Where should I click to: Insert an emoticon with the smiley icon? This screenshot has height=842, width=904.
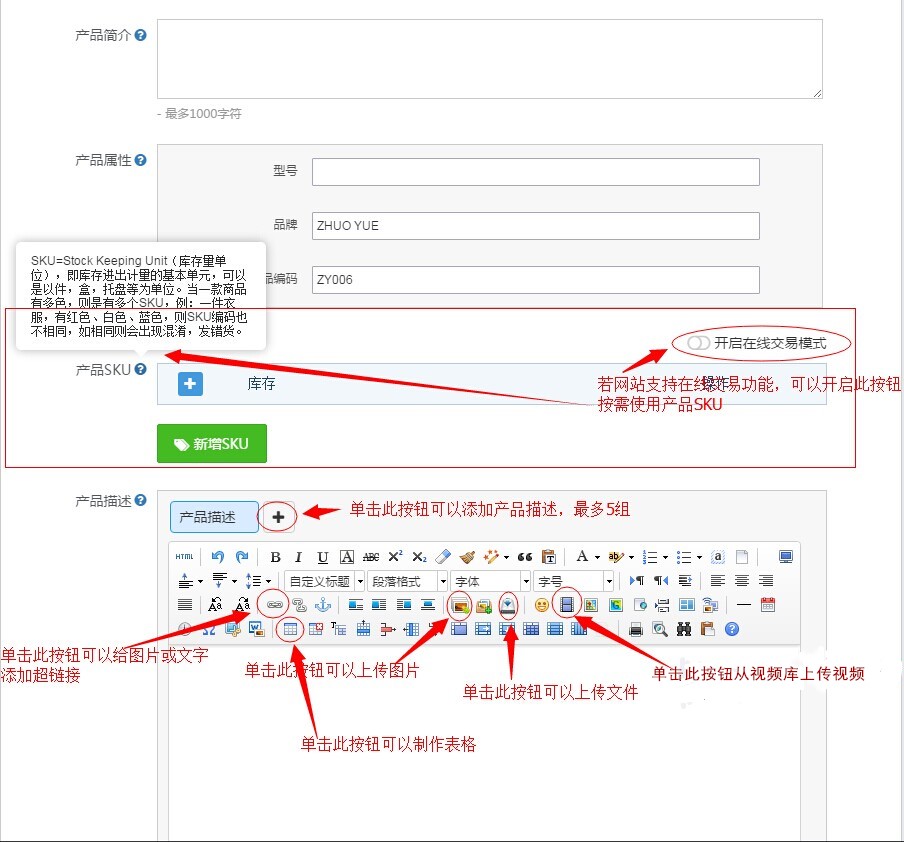point(541,605)
